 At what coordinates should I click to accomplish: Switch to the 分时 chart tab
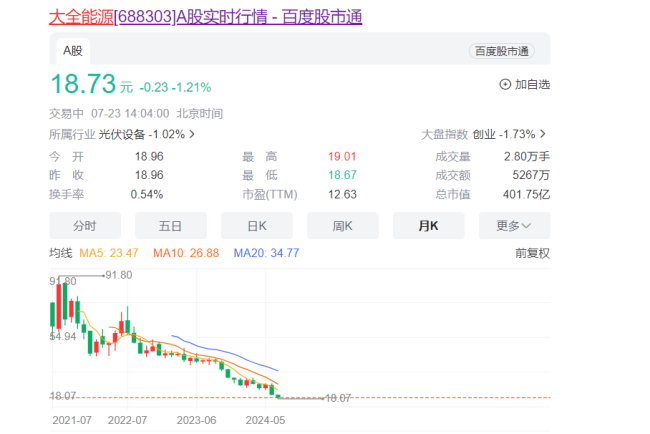click(85, 225)
